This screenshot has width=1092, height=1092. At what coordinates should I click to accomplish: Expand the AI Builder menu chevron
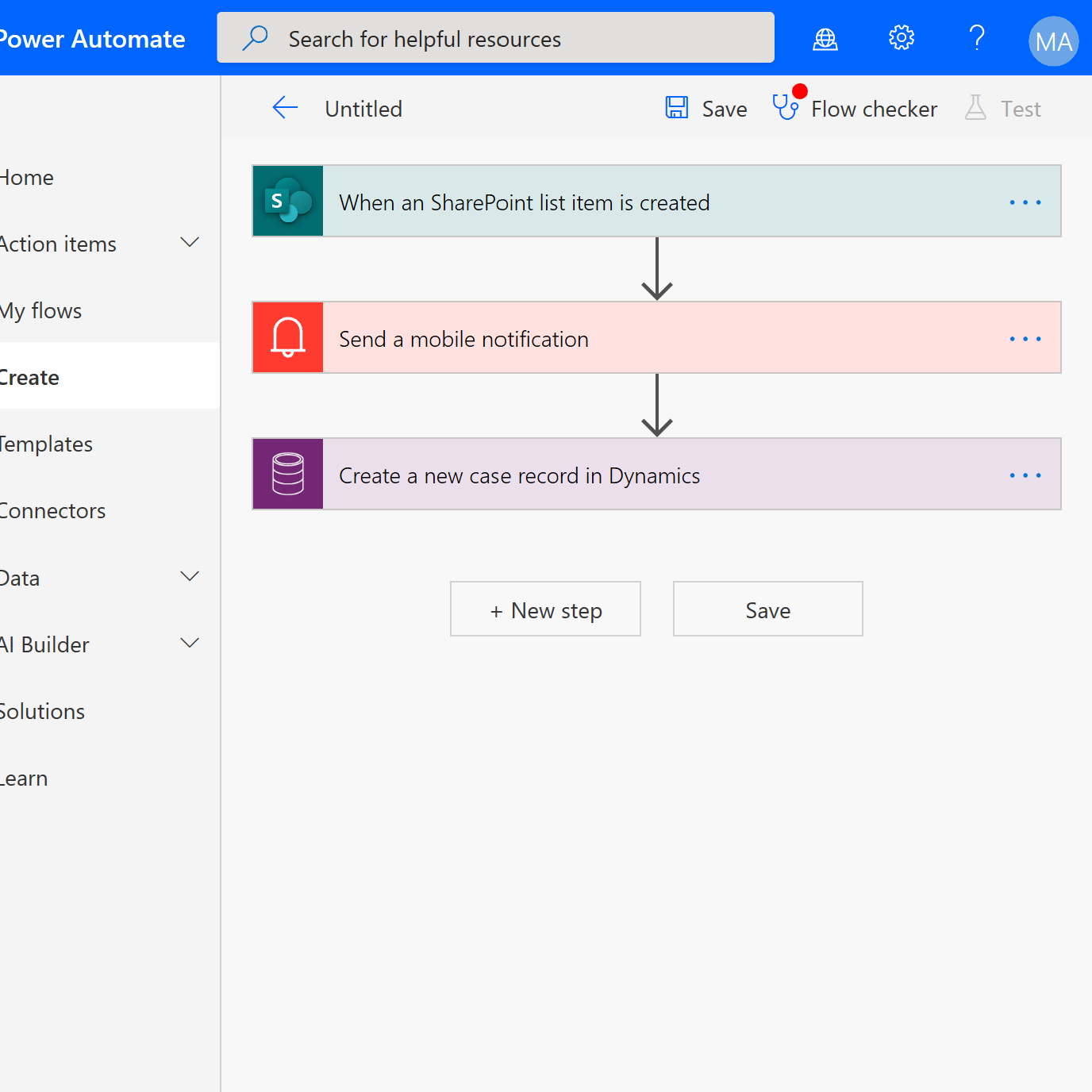pyautogui.click(x=190, y=644)
